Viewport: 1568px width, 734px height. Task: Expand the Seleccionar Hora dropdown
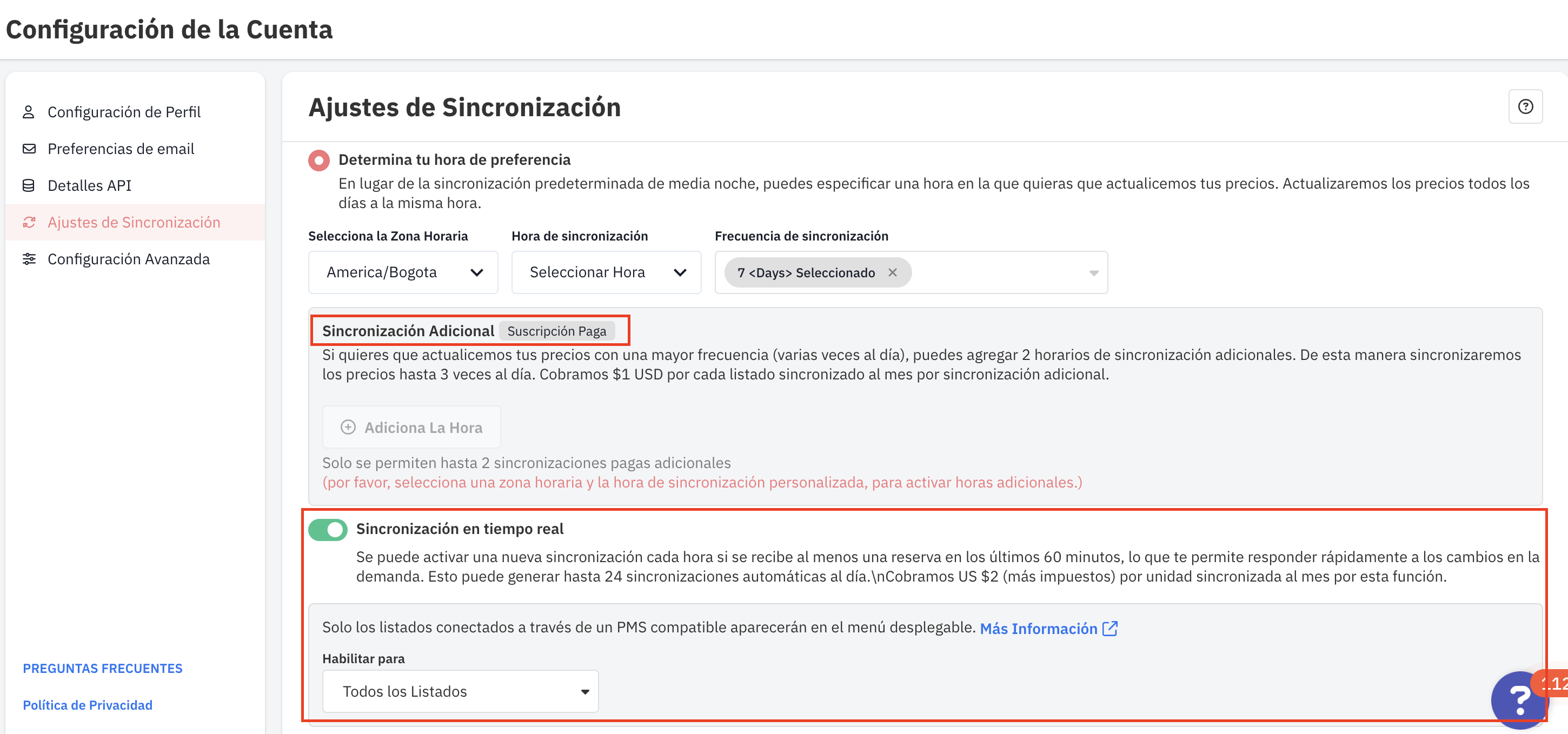click(606, 272)
